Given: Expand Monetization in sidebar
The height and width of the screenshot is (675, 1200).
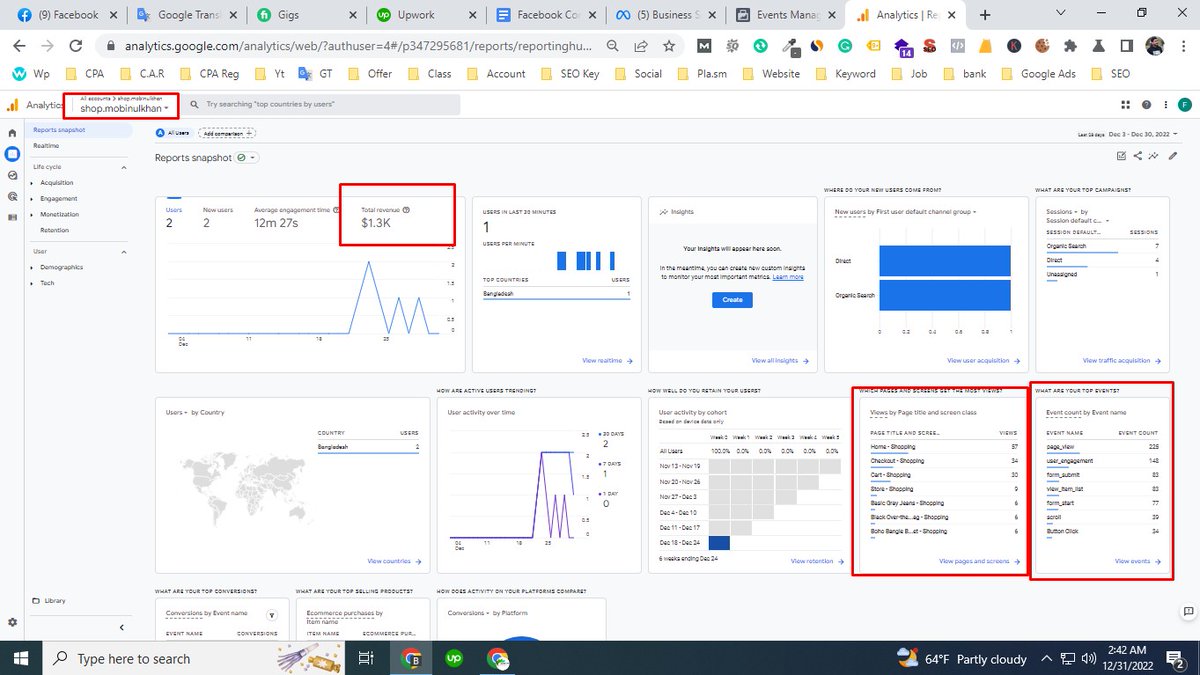Looking at the screenshot, I should point(33,214).
